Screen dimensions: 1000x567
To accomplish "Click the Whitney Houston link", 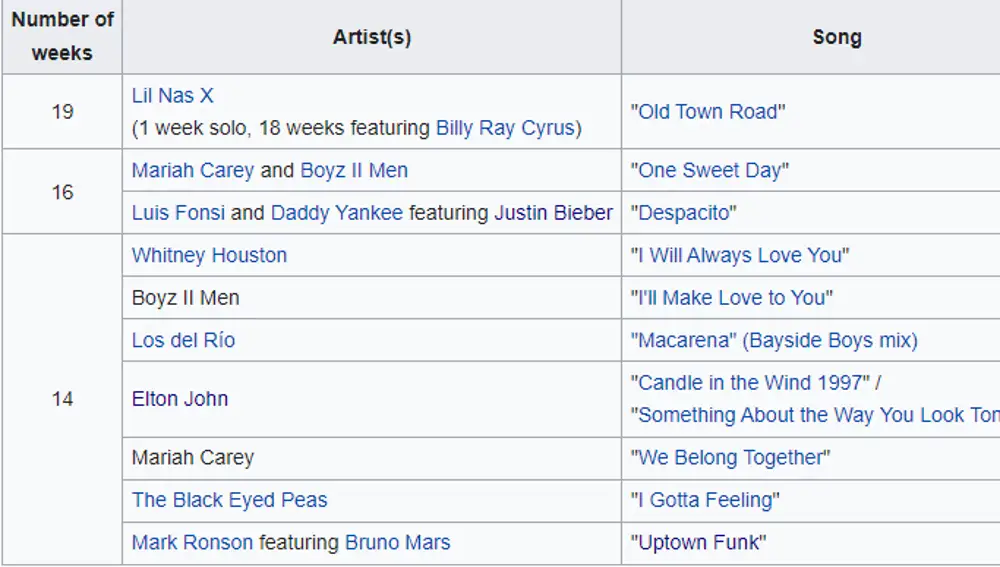I will (209, 255).
